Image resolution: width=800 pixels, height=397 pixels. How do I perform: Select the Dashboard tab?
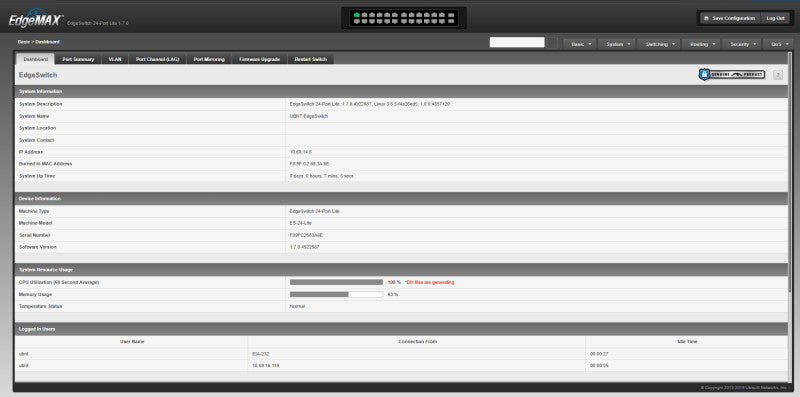click(36, 59)
